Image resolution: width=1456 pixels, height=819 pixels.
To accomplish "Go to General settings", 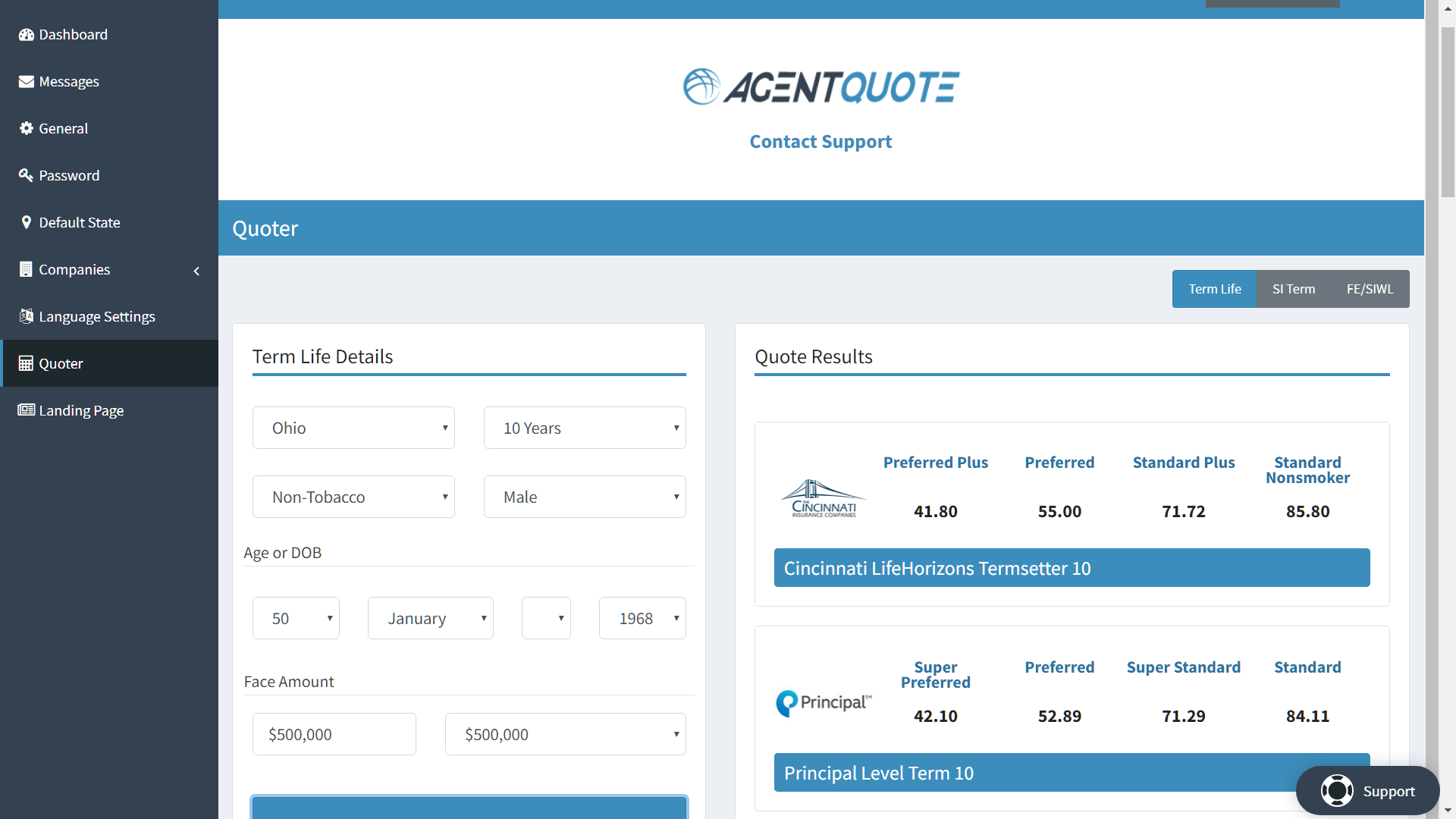I will [x=109, y=129].
